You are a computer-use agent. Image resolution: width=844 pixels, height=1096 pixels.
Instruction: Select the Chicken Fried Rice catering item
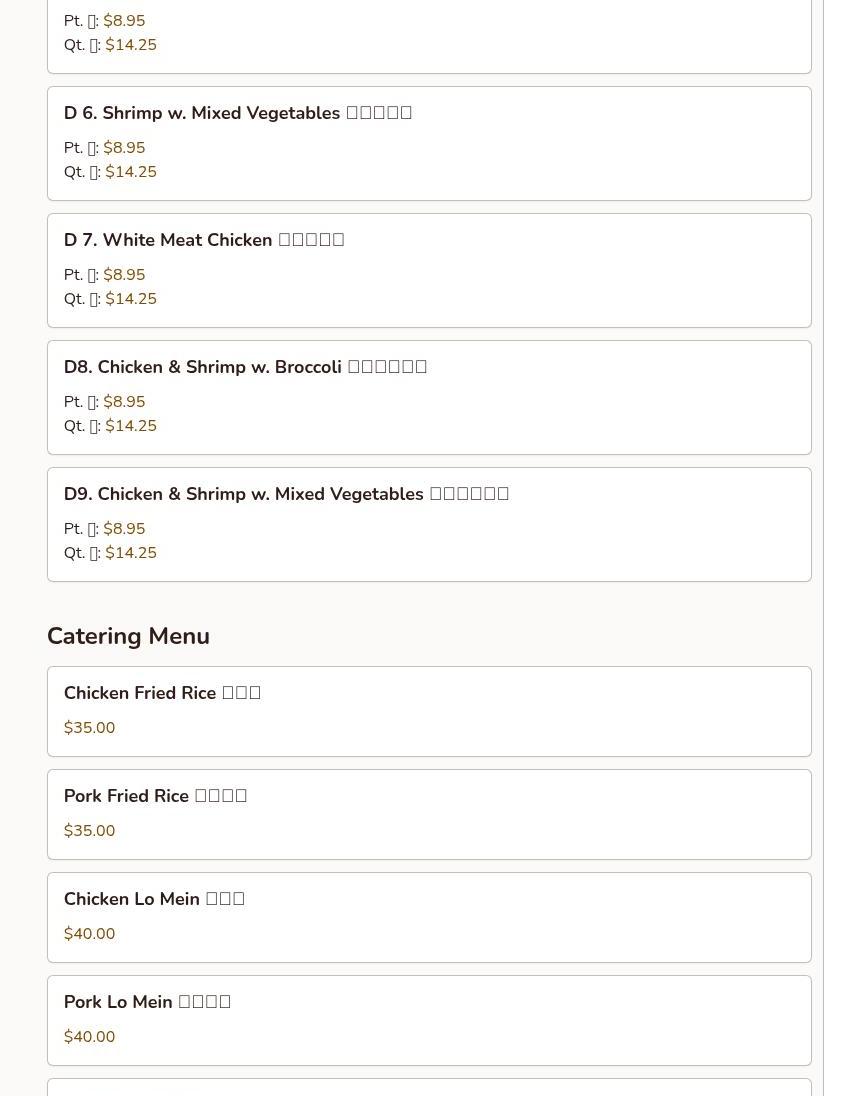click(x=162, y=693)
